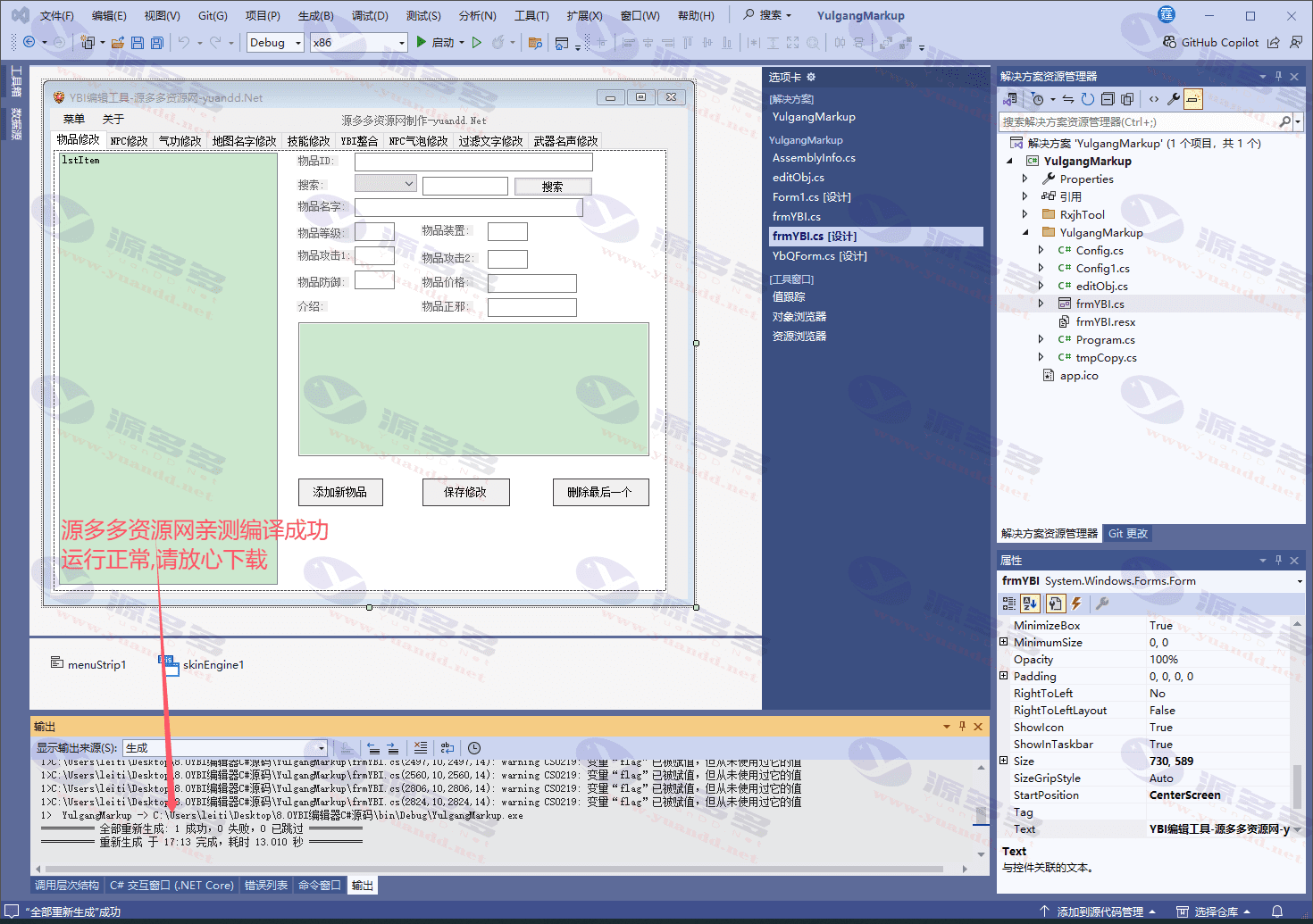Viewport: 1313px width, 924px height.
Task: Collapse the YulgangMarkup folder node
Action: (x=1025, y=232)
